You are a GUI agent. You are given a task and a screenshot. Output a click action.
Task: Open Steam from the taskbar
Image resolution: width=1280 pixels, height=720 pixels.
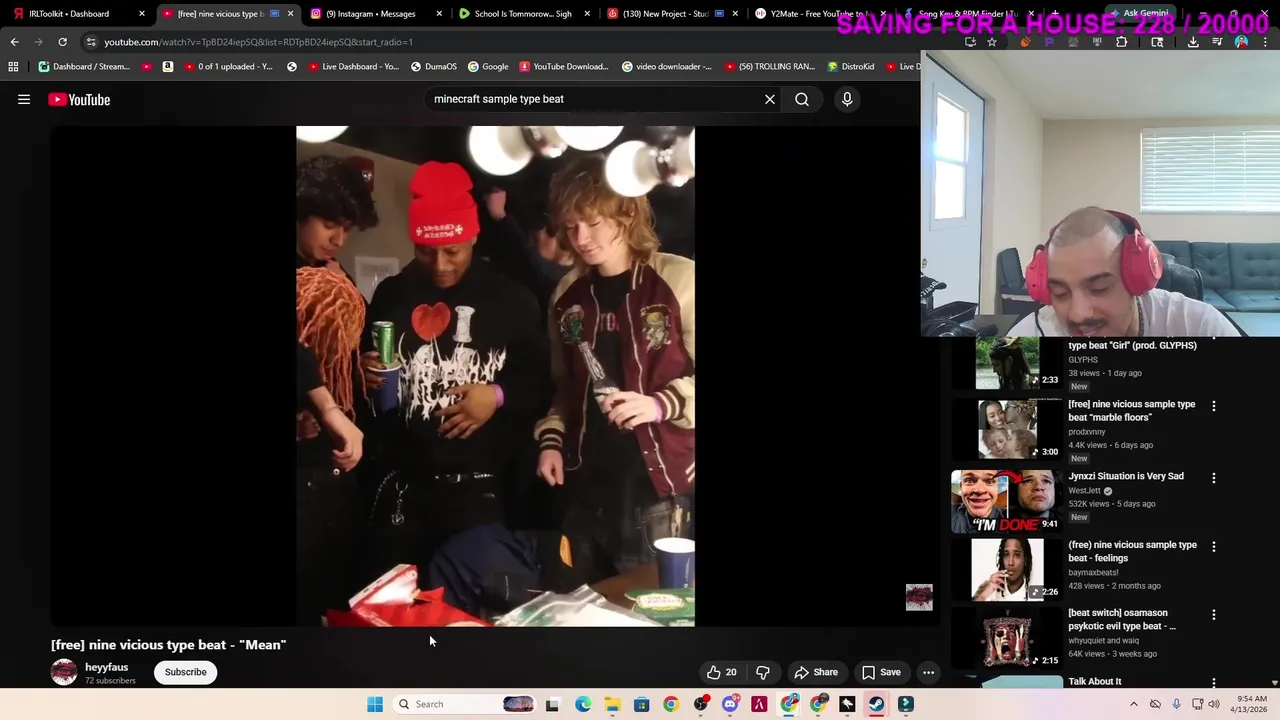coord(876,704)
